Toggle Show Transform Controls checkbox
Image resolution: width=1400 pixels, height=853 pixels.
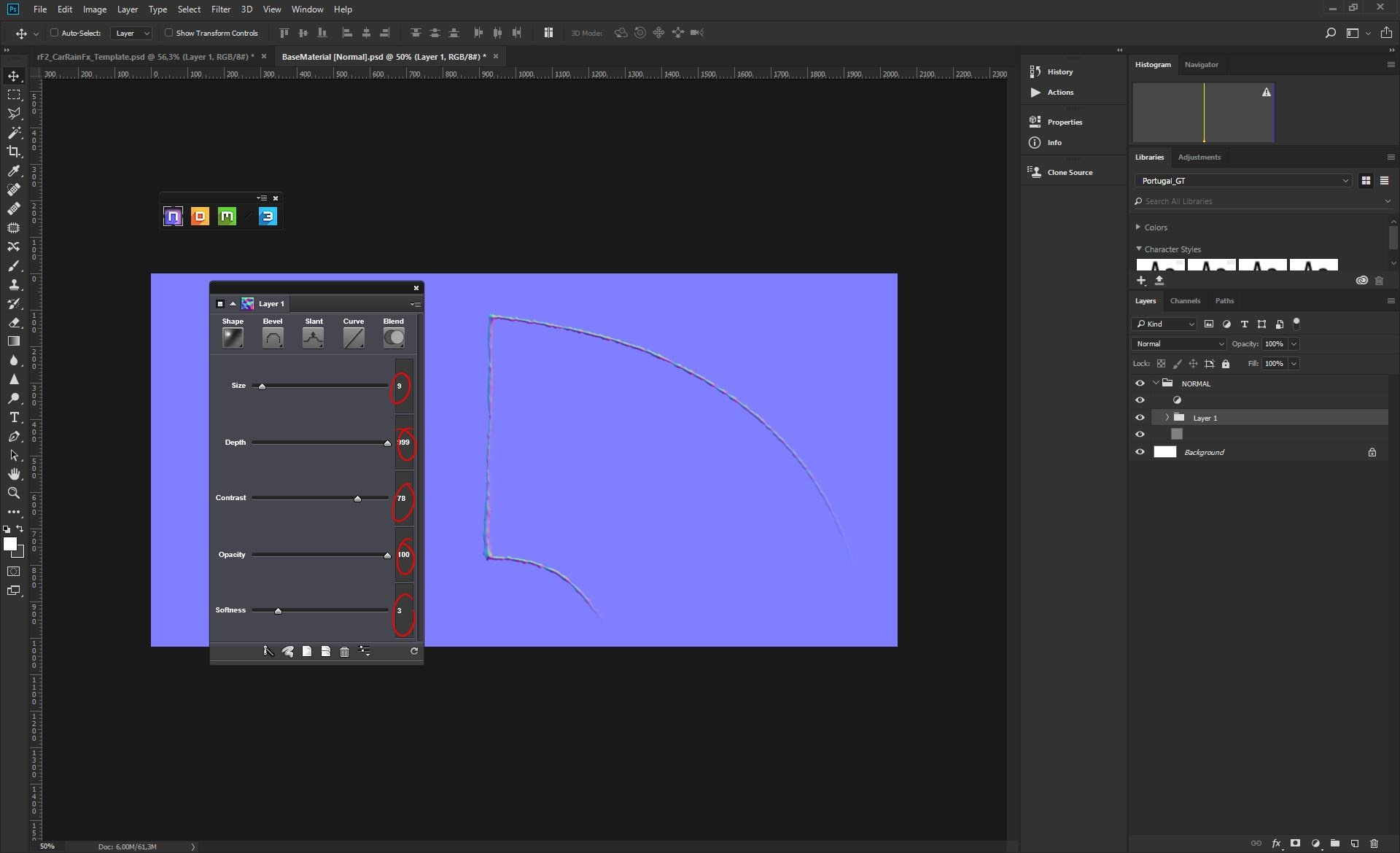click(168, 33)
